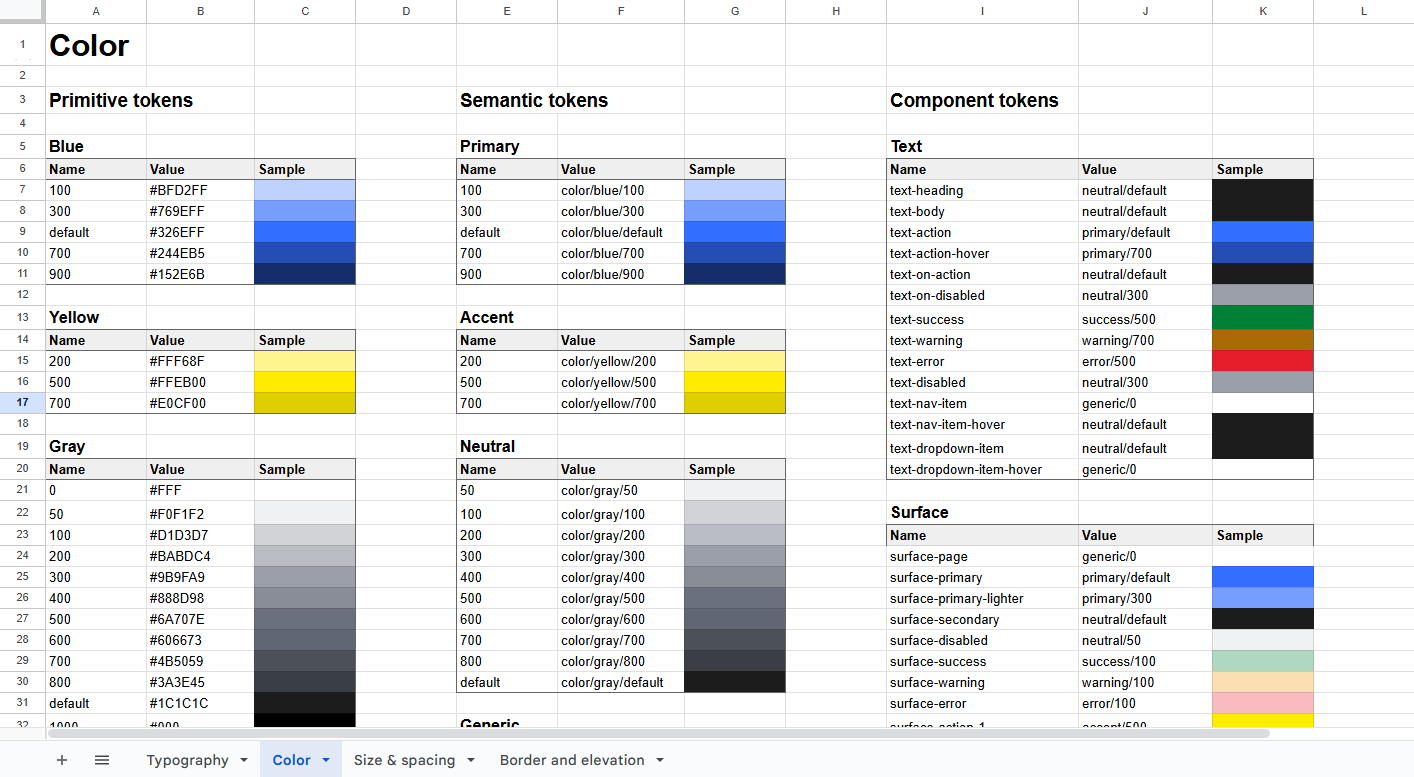
Task: Click the add new sheet plus icon
Action: 62,760
